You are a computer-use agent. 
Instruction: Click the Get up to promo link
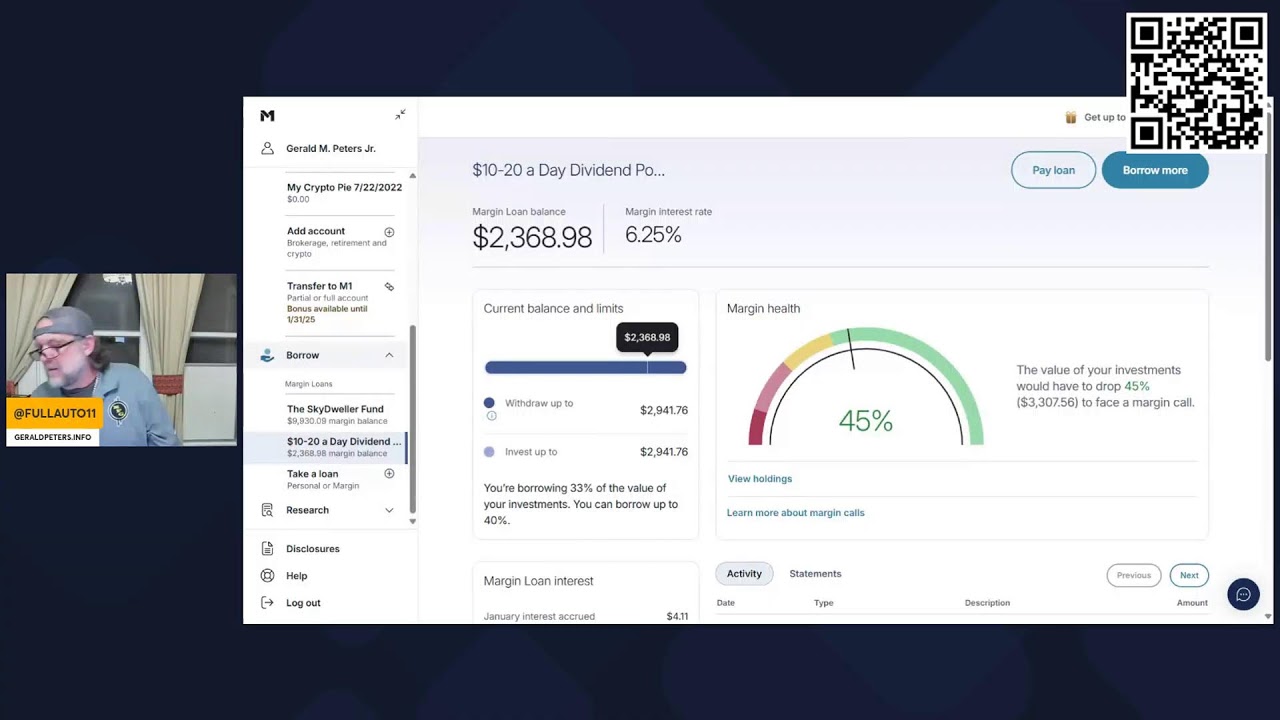coord(1105,117)
